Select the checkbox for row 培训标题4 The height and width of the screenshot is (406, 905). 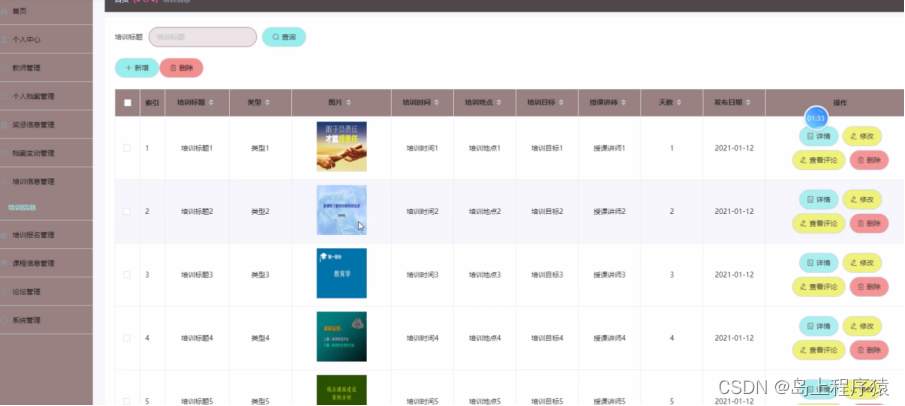click(127, 338)
